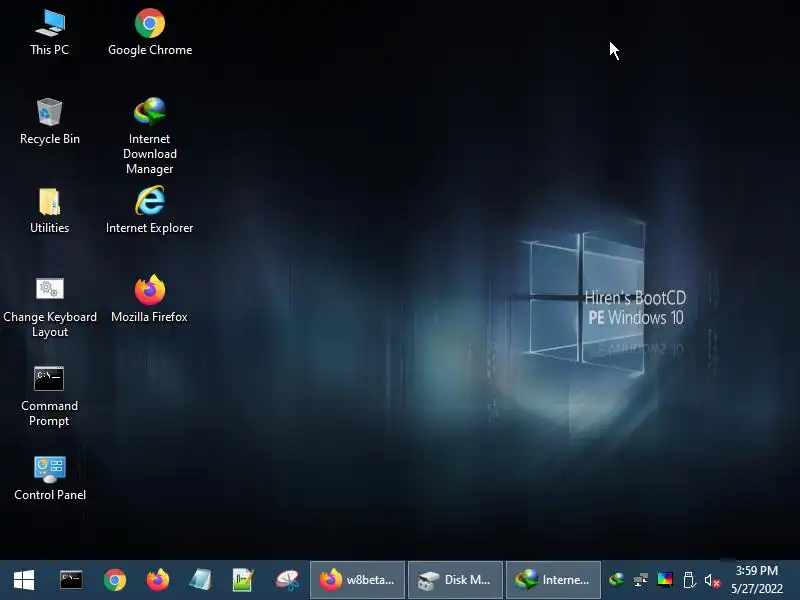
Task: Select the Control Panel desktop icon
Action: (49, 477)
